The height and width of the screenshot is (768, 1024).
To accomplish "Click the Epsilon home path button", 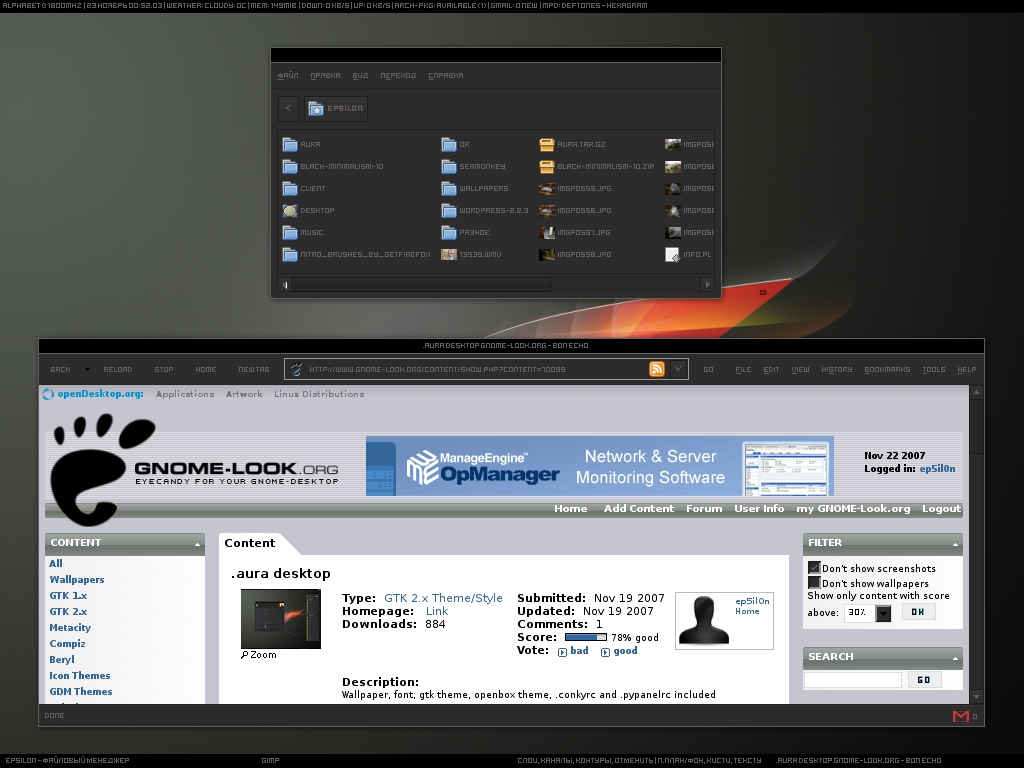I will pyautogui.click(x=336, y=108).
